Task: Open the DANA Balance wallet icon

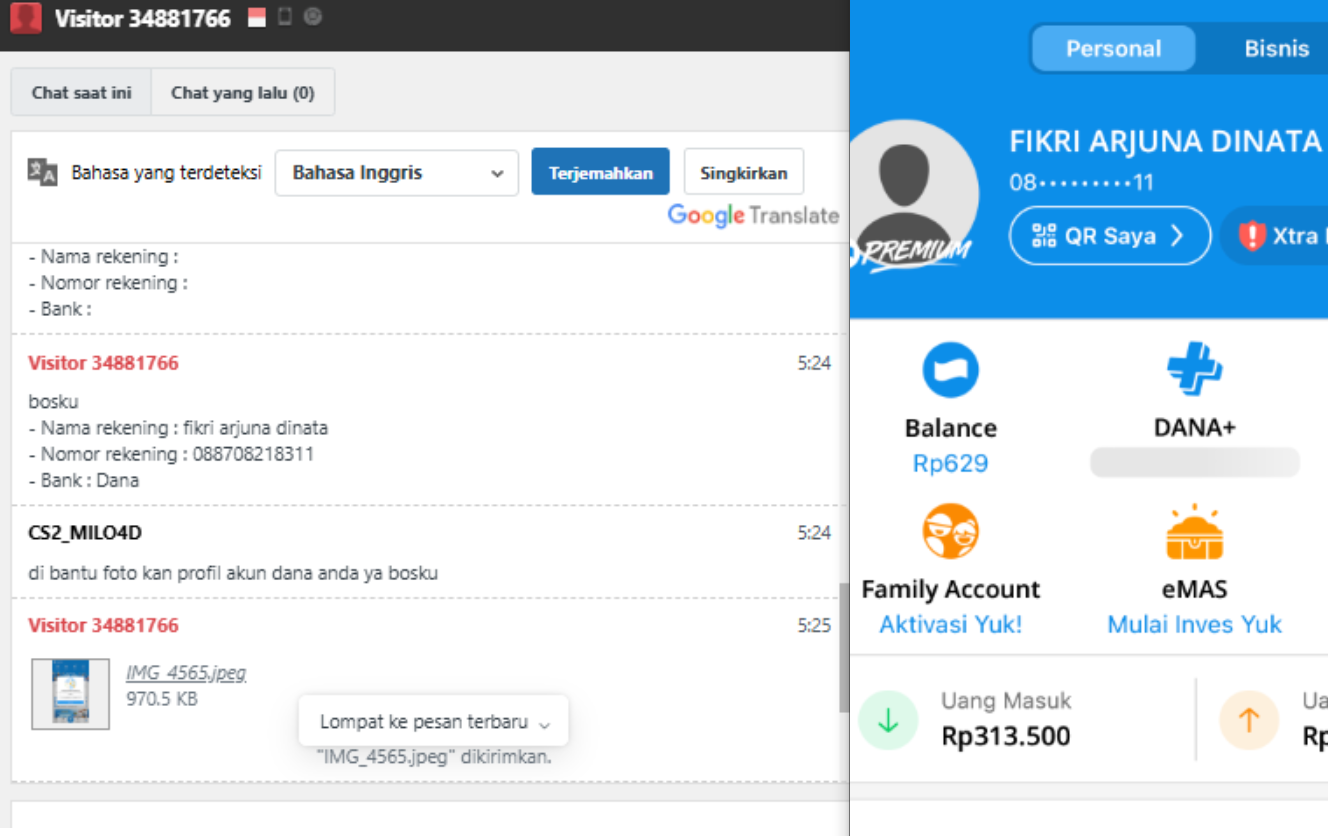Action: (x=950, y=370)
